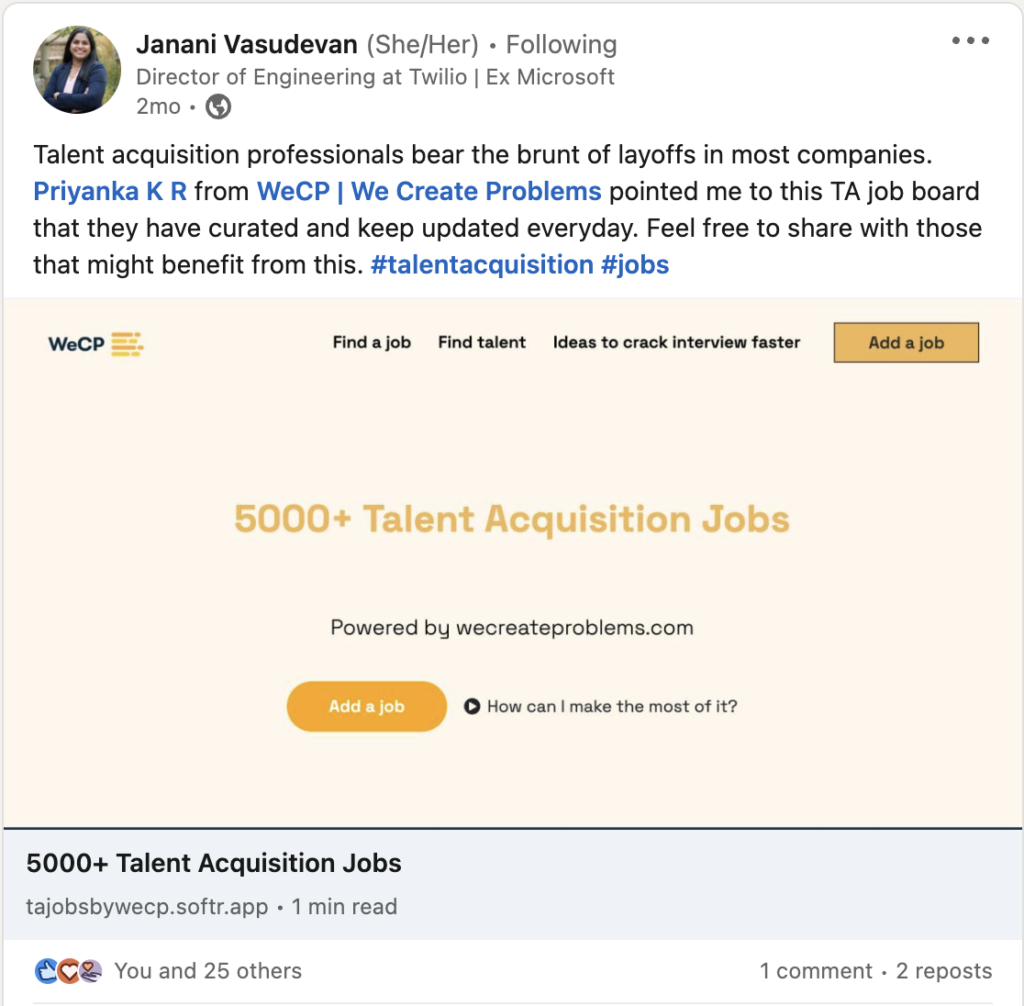The image size is (1024, 1006).
Task: Click the play icon beside 'How can I make'
Action: [x=472, y=707]
